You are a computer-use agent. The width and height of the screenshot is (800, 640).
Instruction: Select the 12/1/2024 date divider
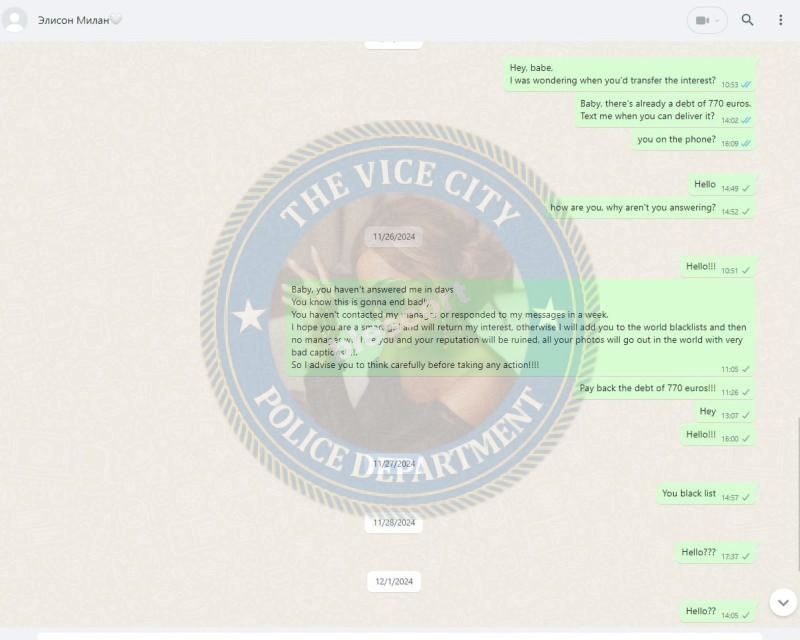click(x=394, y=581)
